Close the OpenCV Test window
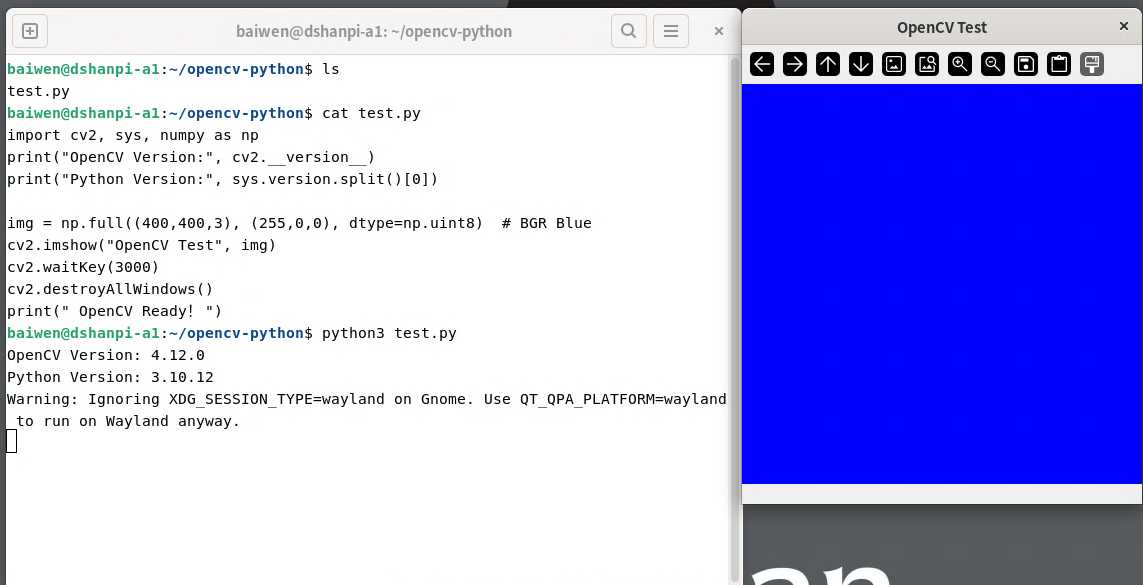The height and width of the screenshot is (585, 1143). point(1123,27)
